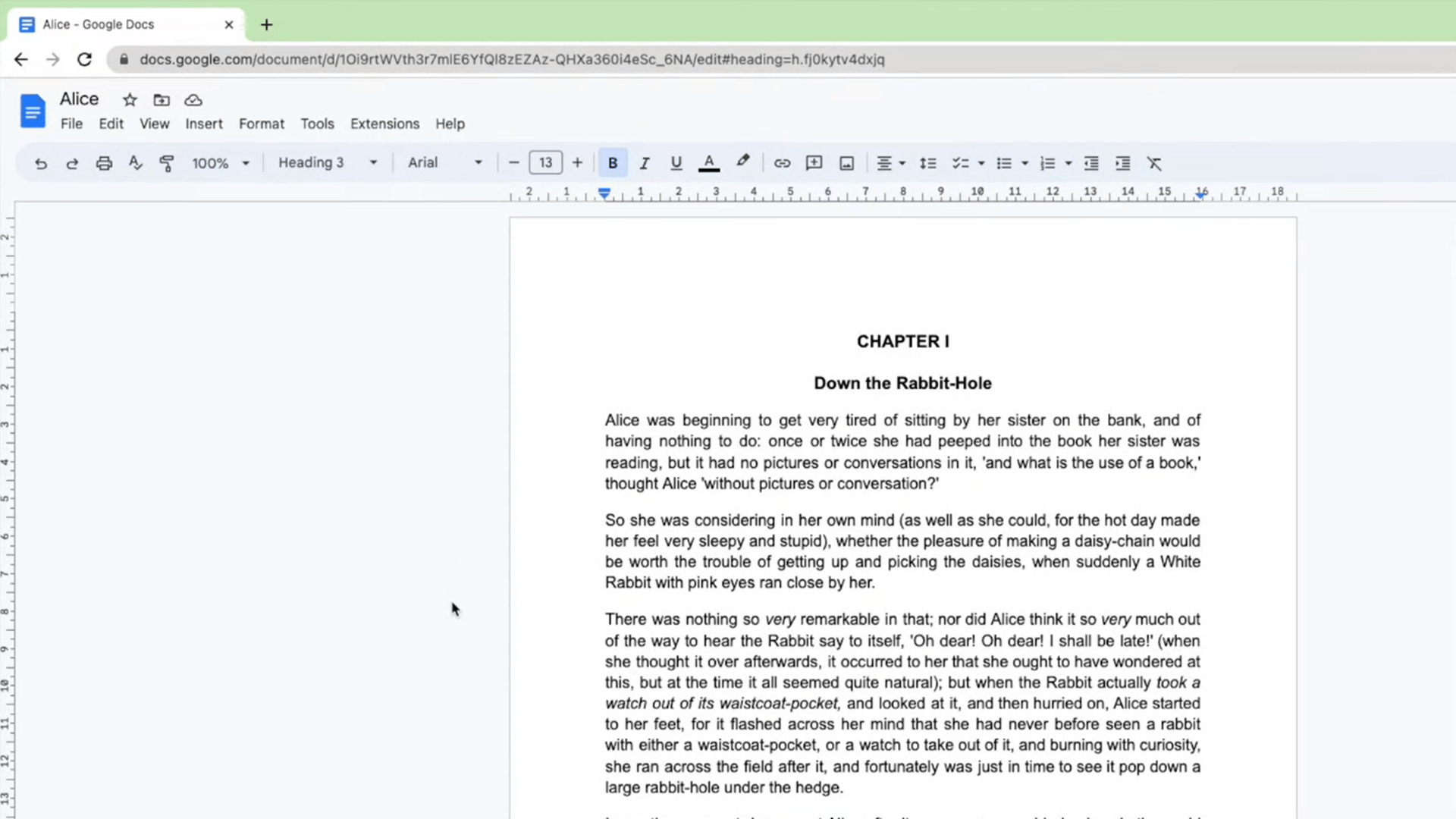Insert a link with chain icon
The height and width of the screenshot is (819, 1456).
[782, 163]
